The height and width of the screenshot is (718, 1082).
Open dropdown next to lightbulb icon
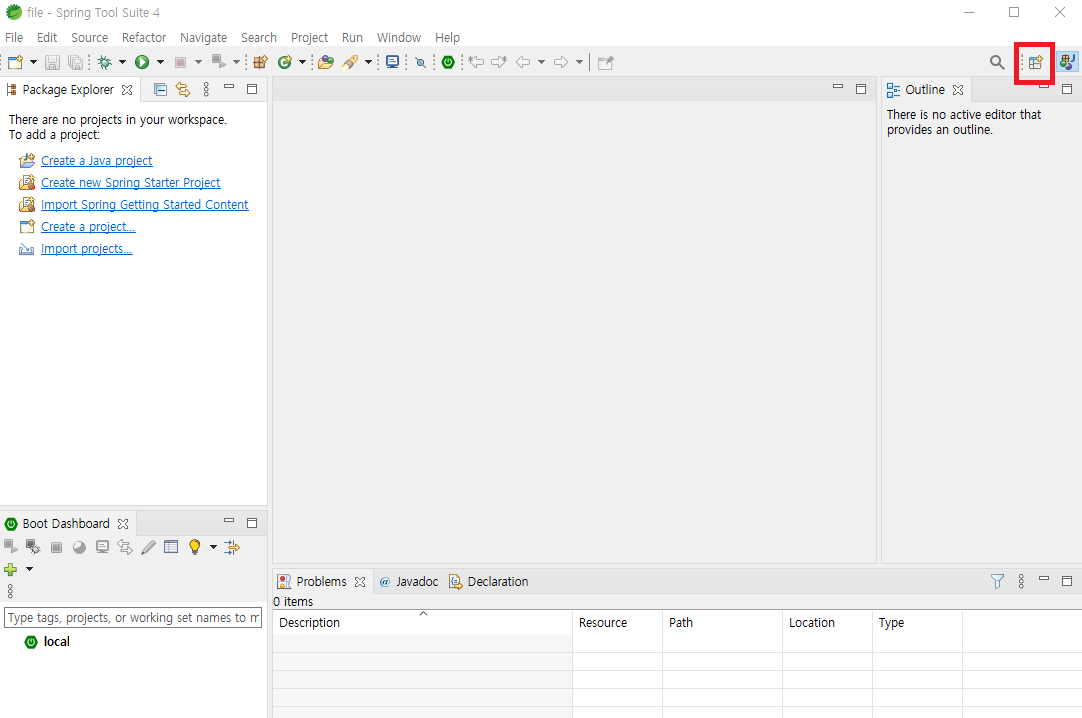pyautogui.click(x=213, y=547)
